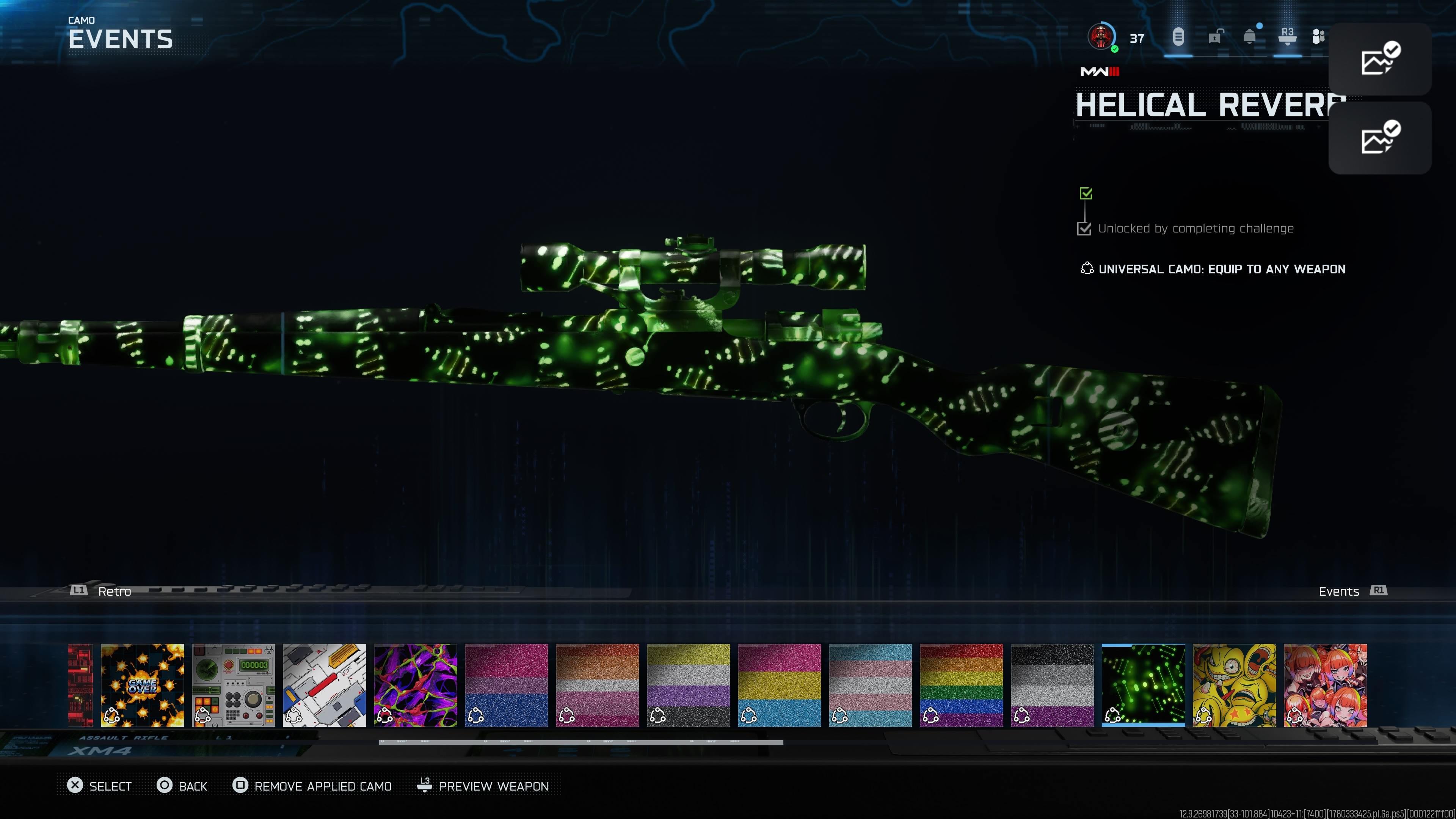Screen dimensions: 1456x819
Task: Select the yellow white purple black glitter camo
Action: (x=689, y=685)
